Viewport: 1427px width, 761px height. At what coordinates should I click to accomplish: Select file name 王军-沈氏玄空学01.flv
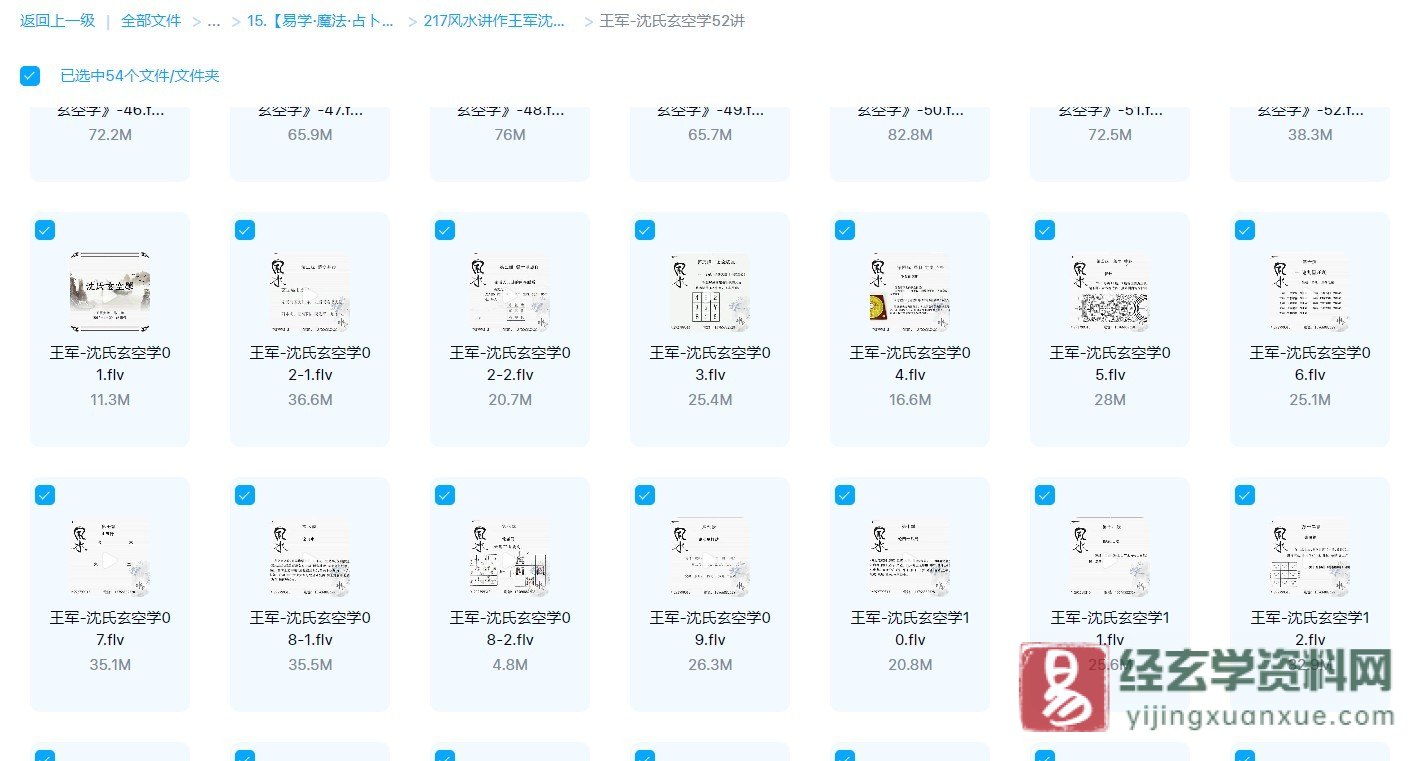click(110, 363)
